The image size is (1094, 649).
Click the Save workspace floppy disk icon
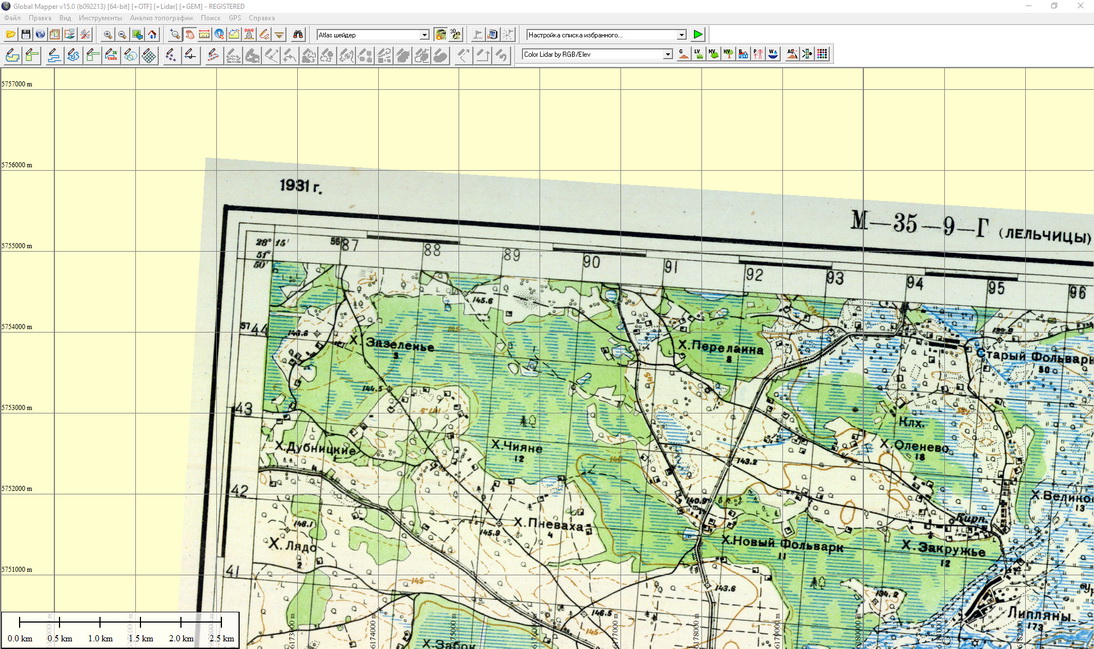(x=26, y=34)
